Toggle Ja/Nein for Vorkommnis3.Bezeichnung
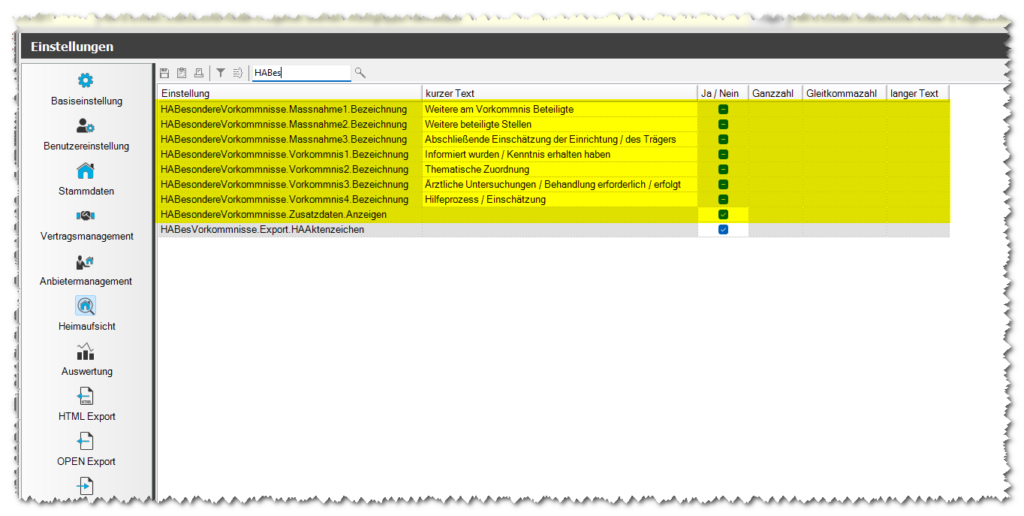This screenshot has height=516, width=1024. pyautogui.click(x=723, y=184)
